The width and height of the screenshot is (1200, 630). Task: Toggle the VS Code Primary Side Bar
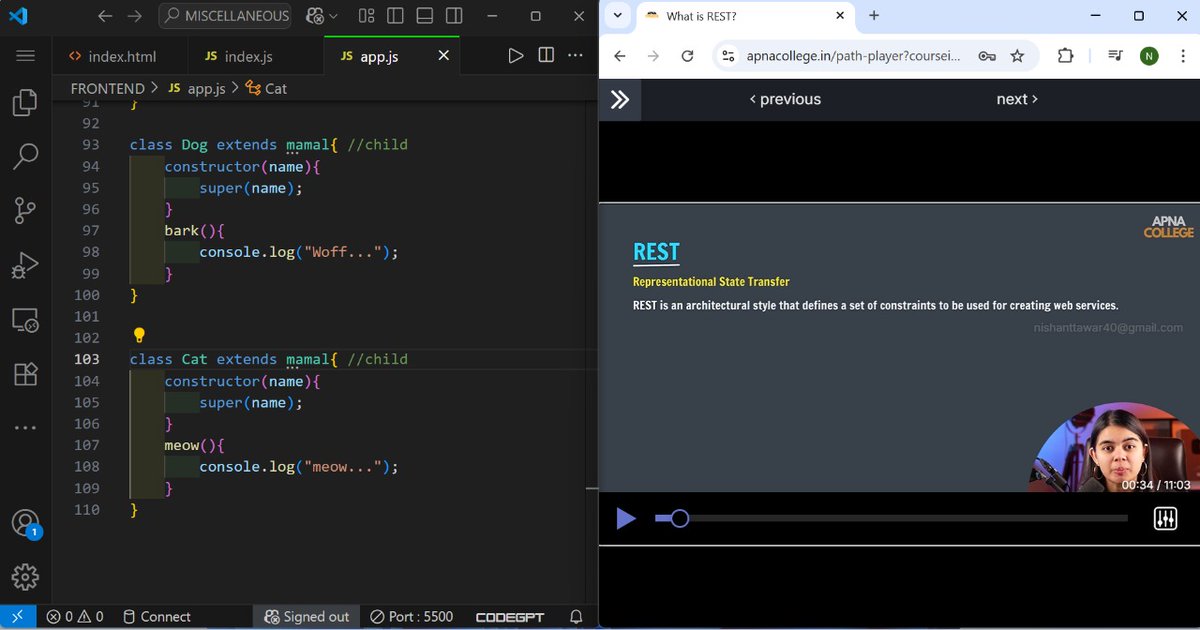tap(396, 16)
